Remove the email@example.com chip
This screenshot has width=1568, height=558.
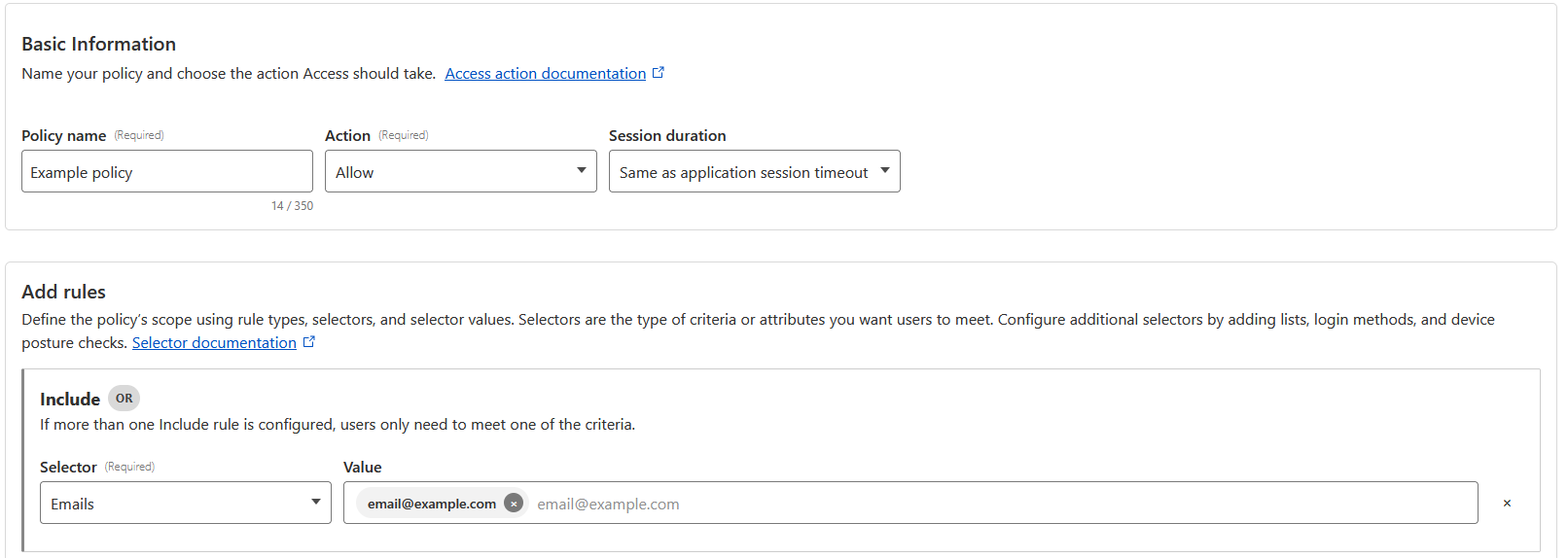click(514, 504)
